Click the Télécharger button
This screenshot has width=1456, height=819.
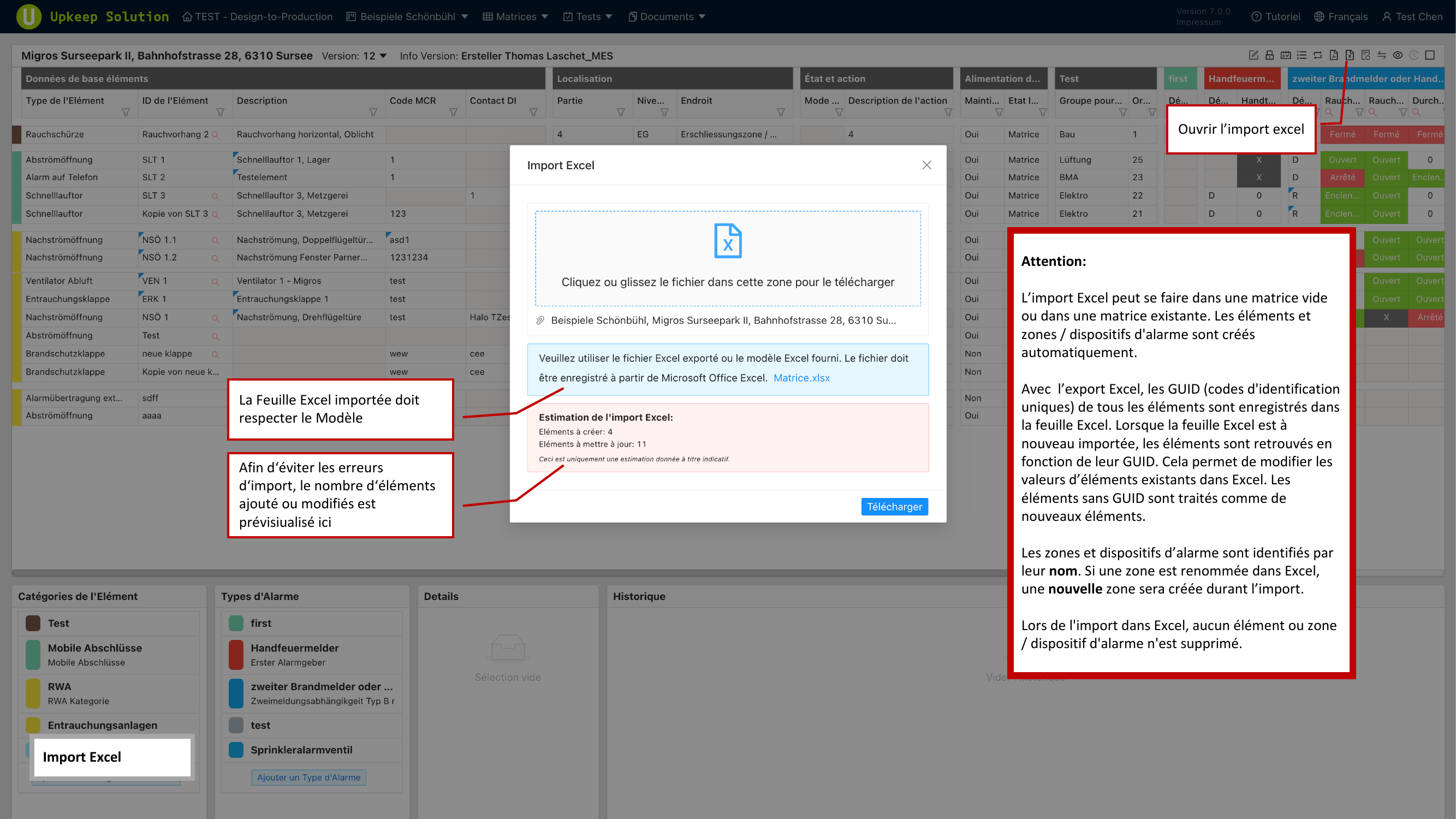click(x=894, y=507)
